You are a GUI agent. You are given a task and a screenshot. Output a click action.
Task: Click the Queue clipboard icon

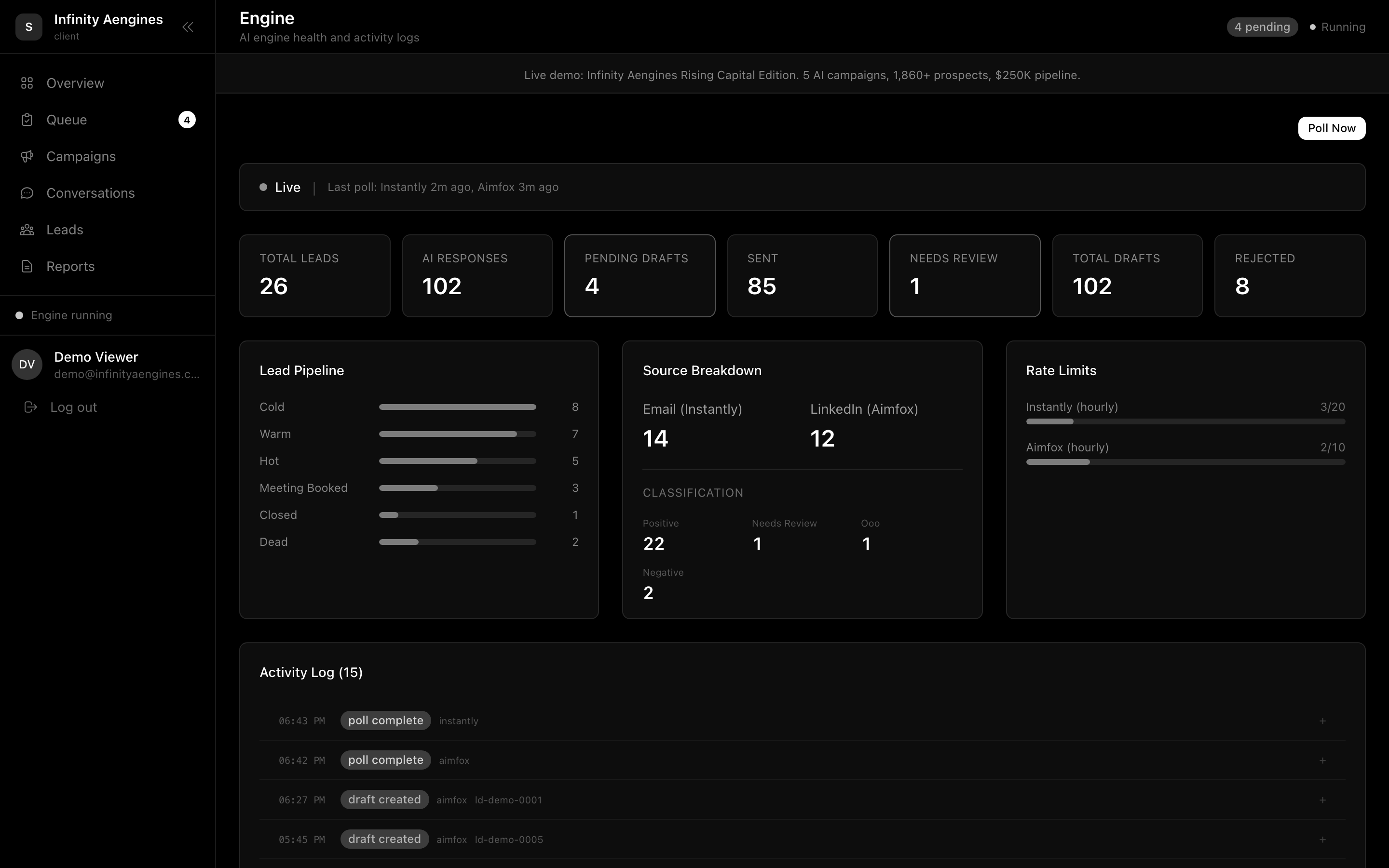pyautogui.click(x=27, y=120)
